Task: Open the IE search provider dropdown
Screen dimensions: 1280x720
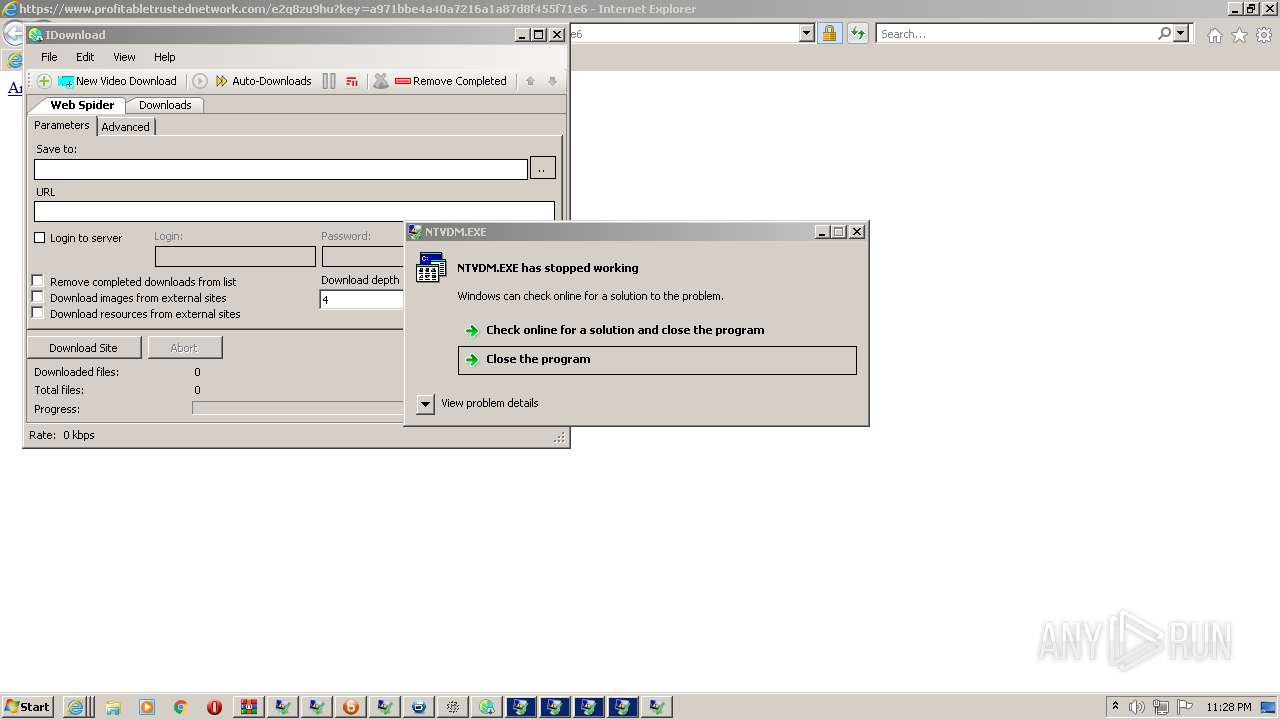Action: [x=1181, y=34]
